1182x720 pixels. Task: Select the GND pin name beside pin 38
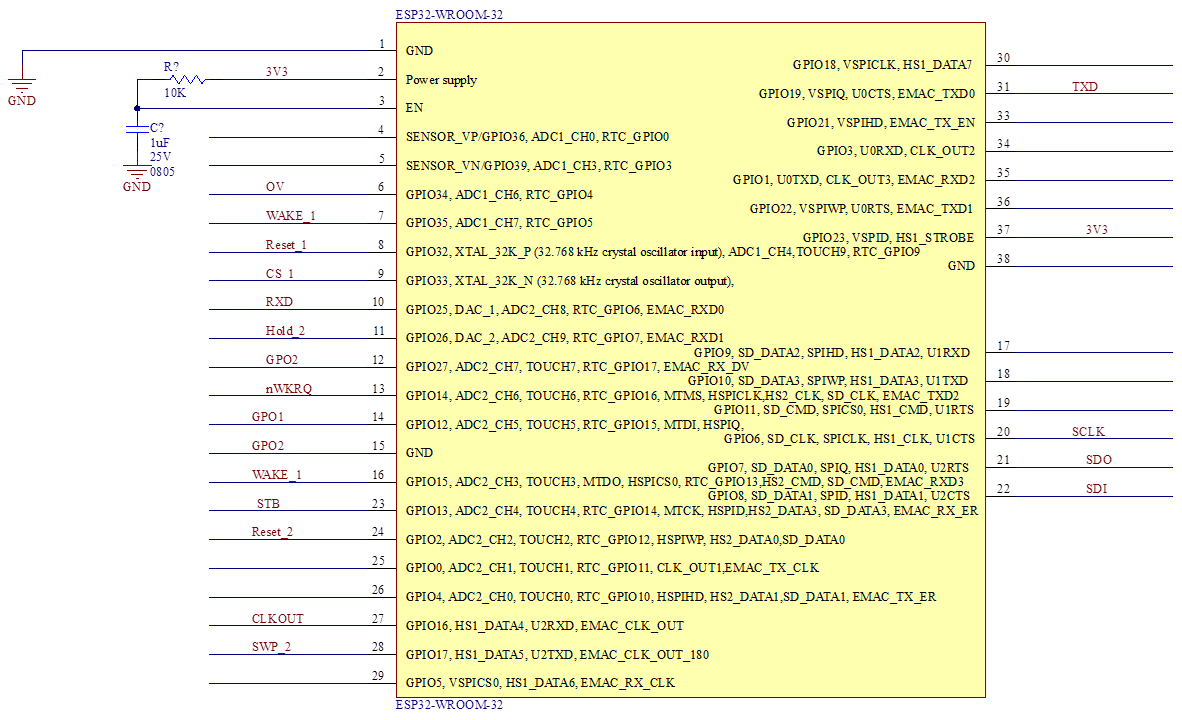coord(961,266)
